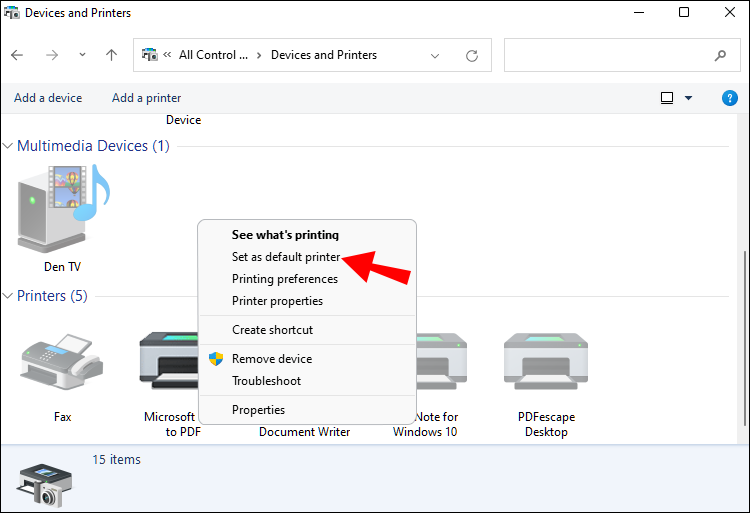750x513 pixels.
Task: Expand the address bar history dropdown
Action: click(434, 56)
